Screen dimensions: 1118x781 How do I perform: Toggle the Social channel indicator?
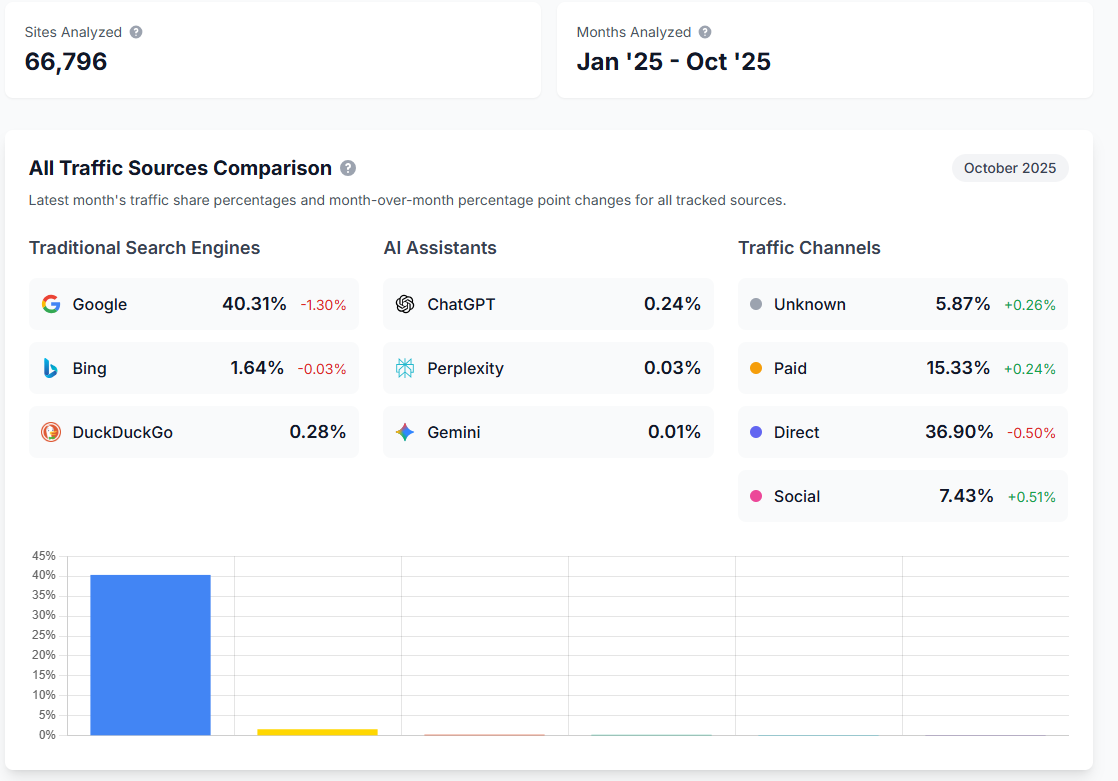point(754,496)
